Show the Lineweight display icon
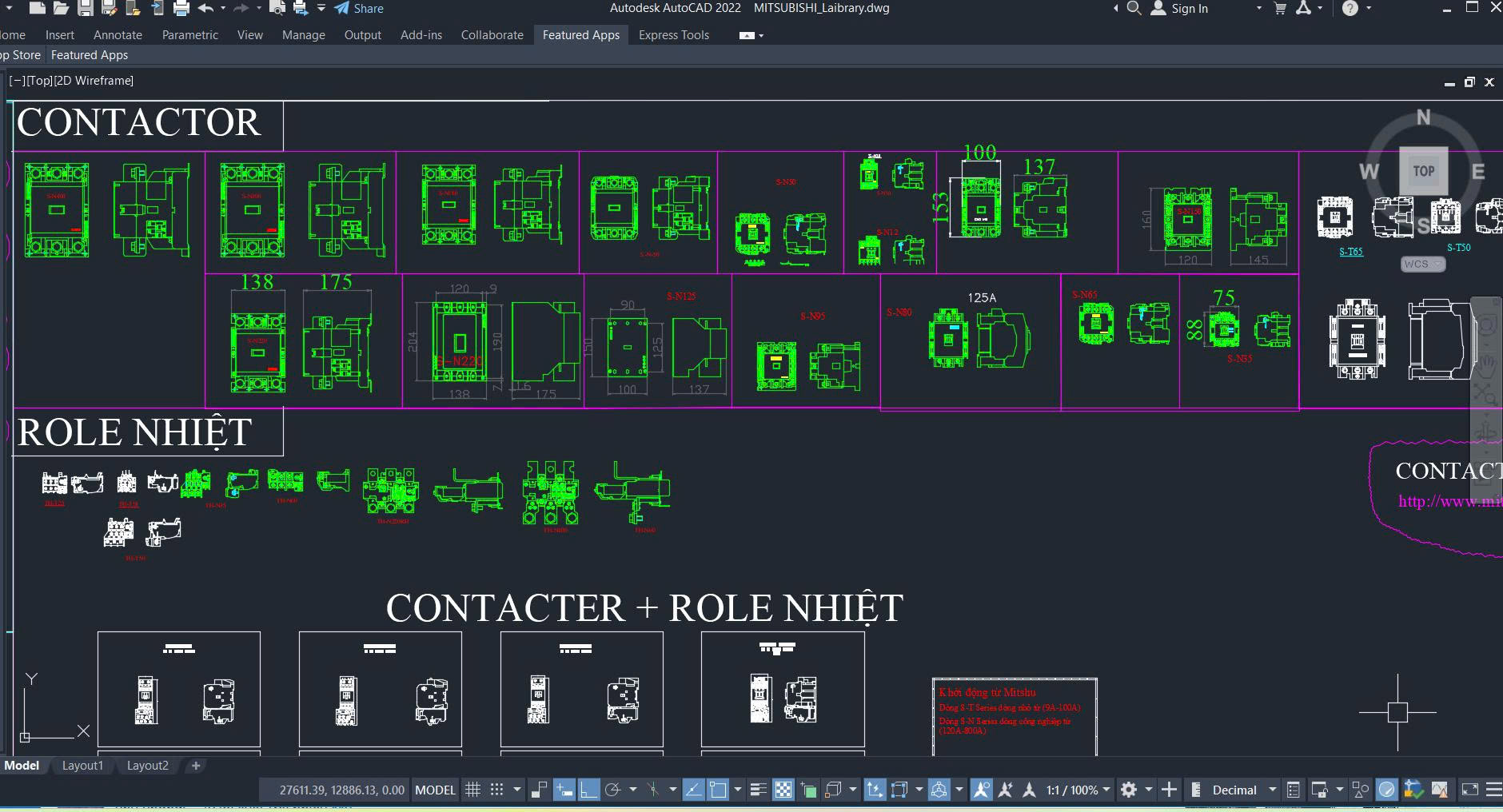Image resolution: width=1503 pixels, height=812 pixels. point(758,790)
